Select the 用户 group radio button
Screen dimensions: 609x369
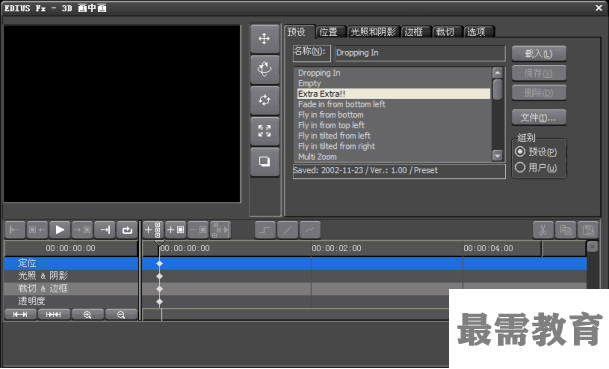(520, 167)
